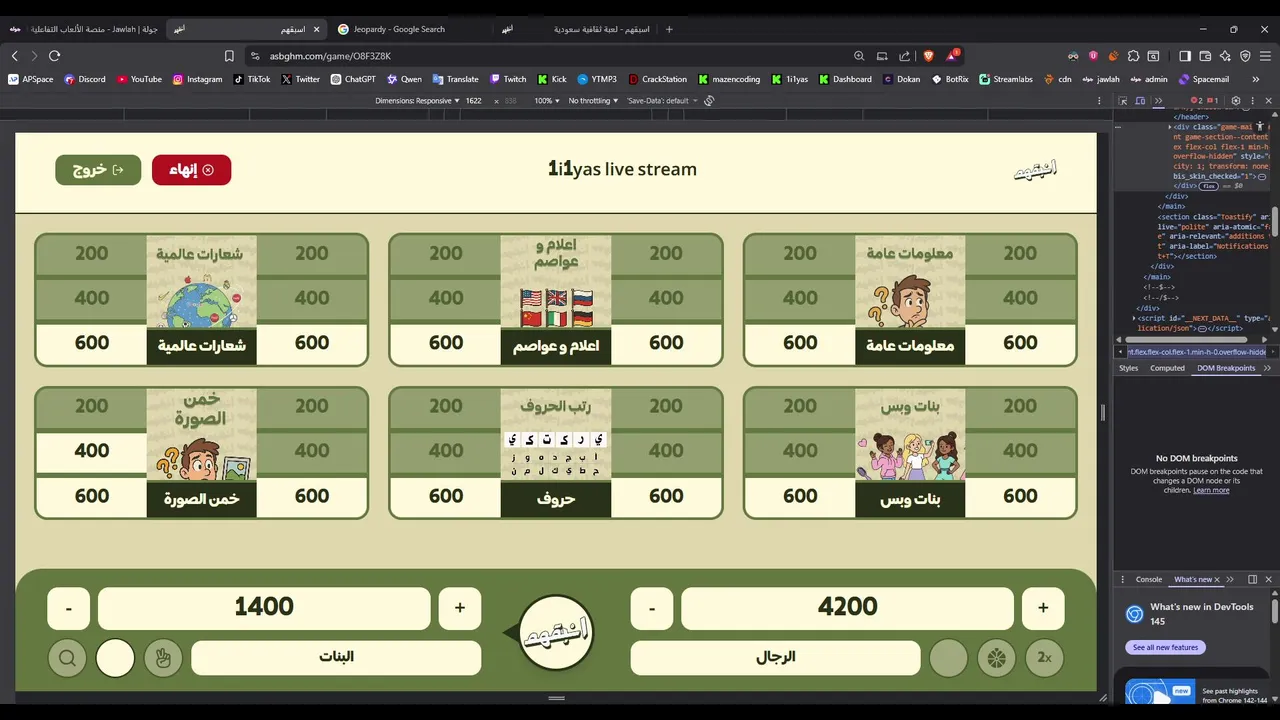The image size is (1280, 720).
Task: Expand the game-main div node in Elements
Action: coord(1171,127)
